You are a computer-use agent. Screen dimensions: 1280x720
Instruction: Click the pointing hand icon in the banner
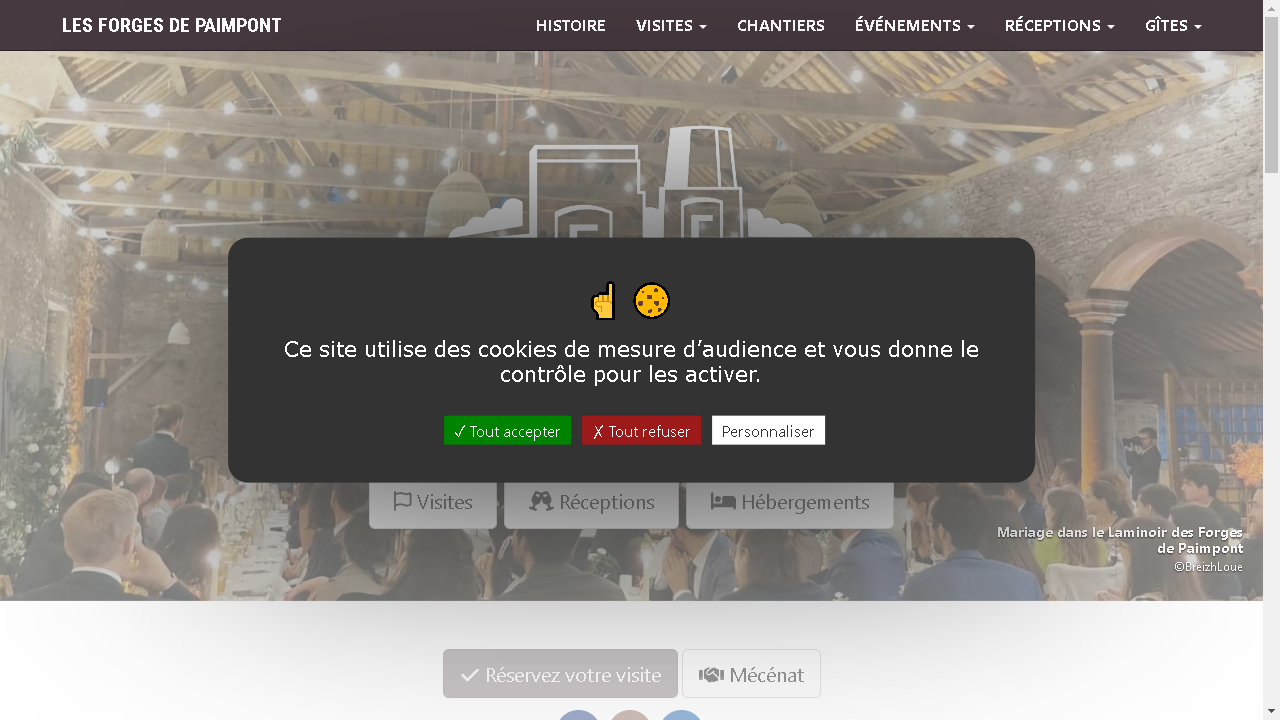click(x=603, y=301)
